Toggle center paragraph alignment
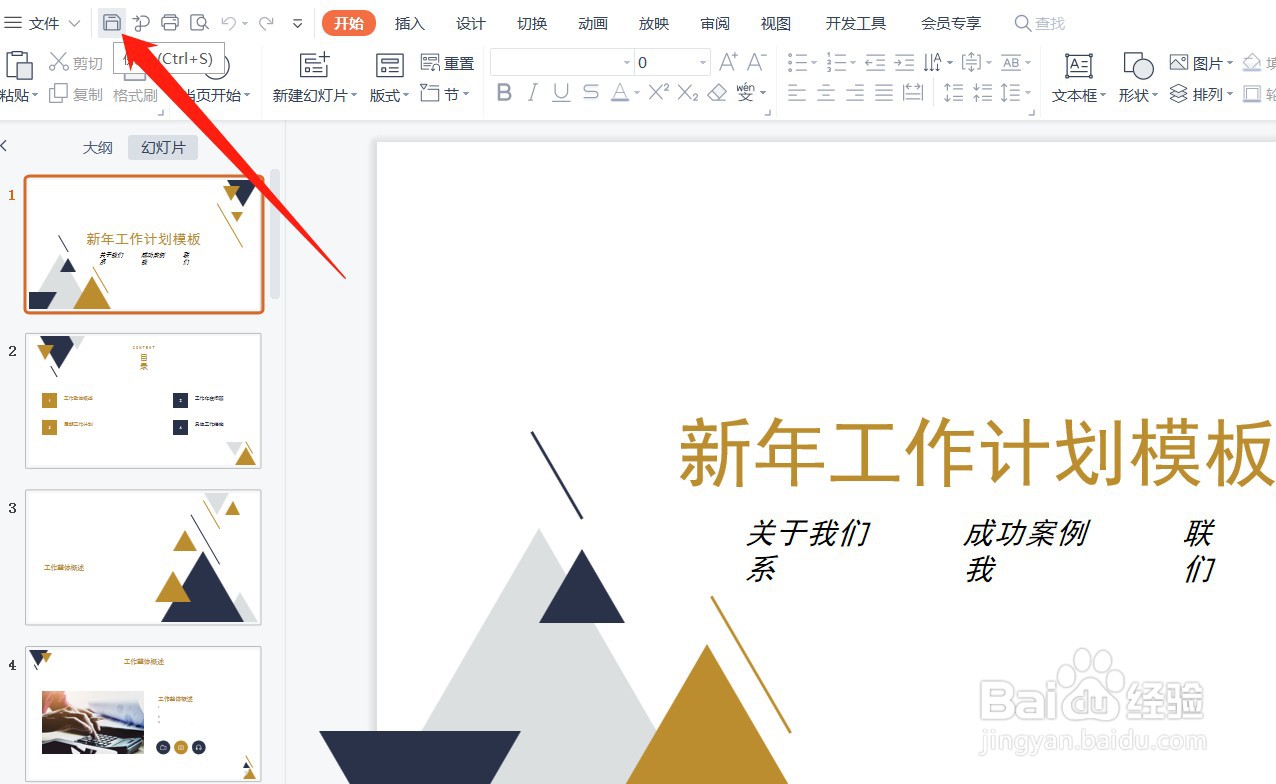The height and width of the screenshot is (784, 1276). pos(826,93)
